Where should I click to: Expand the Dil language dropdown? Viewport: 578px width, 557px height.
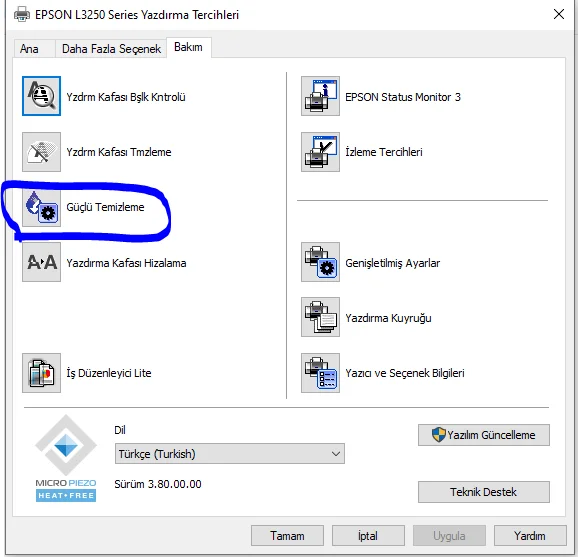click(230, 454)
